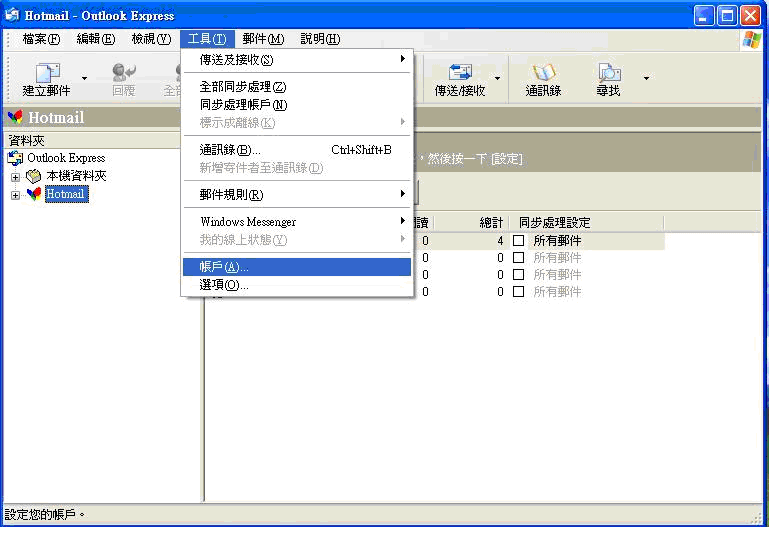Open the 檔案(F) menu
769x533 pixels.
[x=41, y=39]
